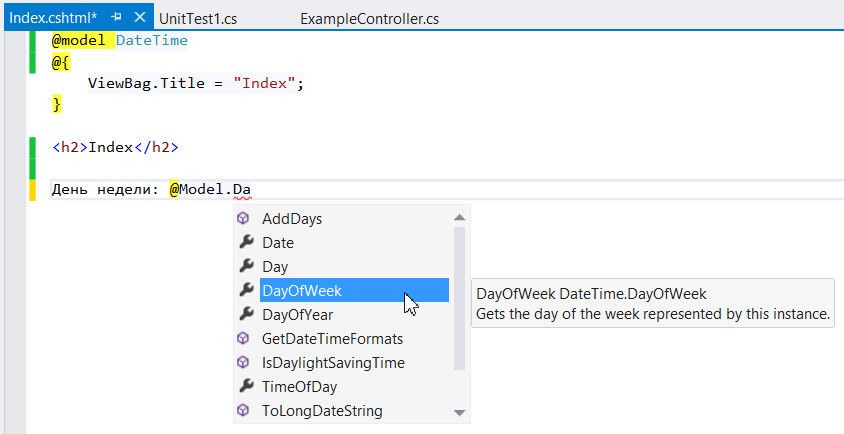Click the "Index" string literal
This screenshot has height=434, width=844.
(x=264, y=83)
